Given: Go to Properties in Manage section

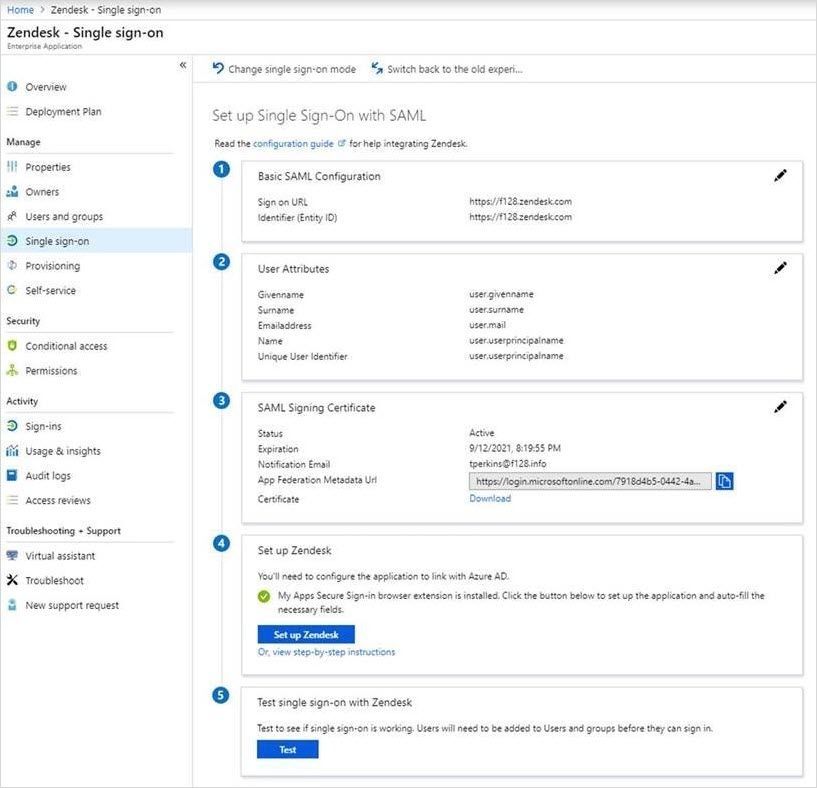Looking at the screenshot, I should pyautogui.click(x=47, y=167).
